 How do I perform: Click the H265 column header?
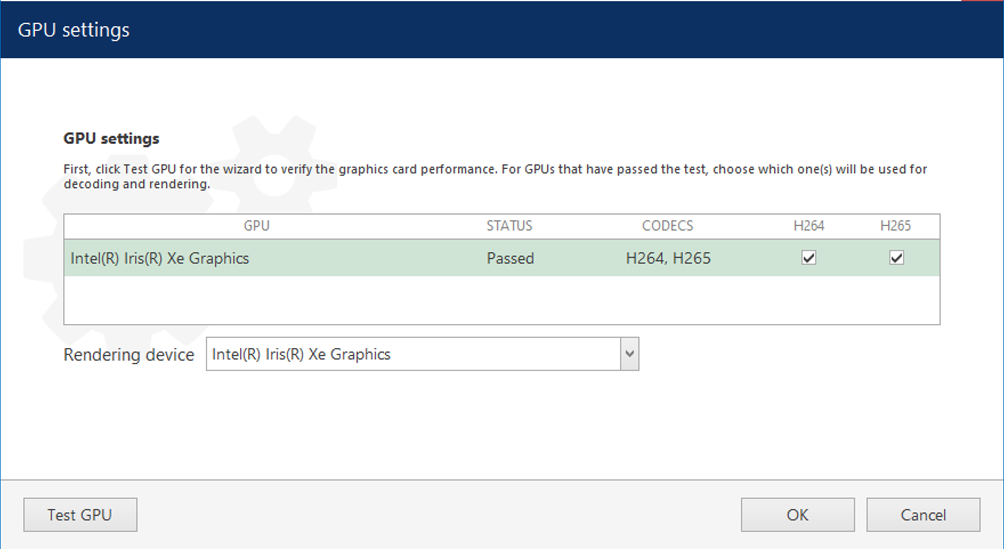pyautogui.click(x=896, y=226)
